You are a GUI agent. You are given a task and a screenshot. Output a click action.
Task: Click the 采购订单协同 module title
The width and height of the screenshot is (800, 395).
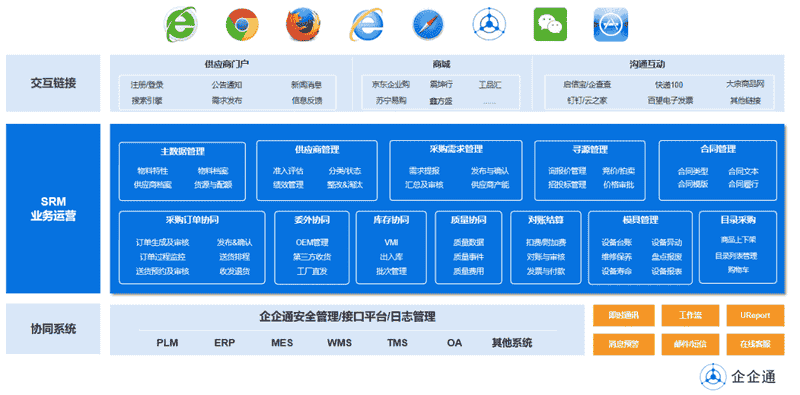[192, 220]
